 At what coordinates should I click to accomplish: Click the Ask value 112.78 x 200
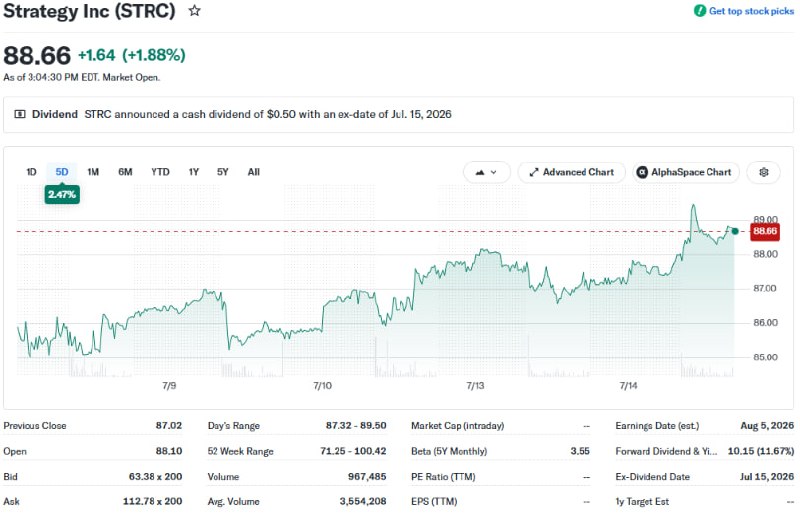coord(153,501)
